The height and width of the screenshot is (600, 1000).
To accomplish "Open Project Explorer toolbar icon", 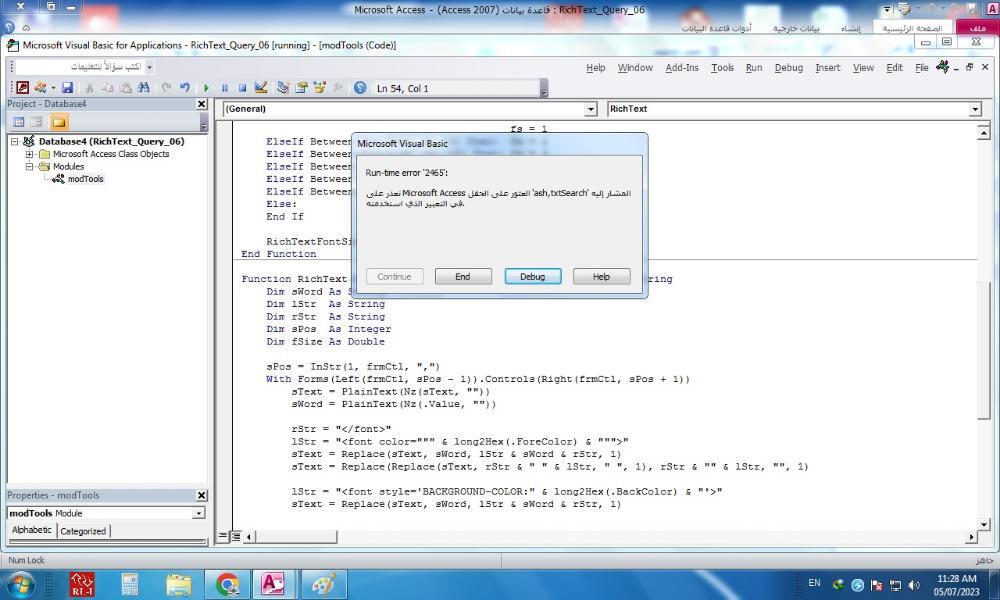I will tap(284, 88).
